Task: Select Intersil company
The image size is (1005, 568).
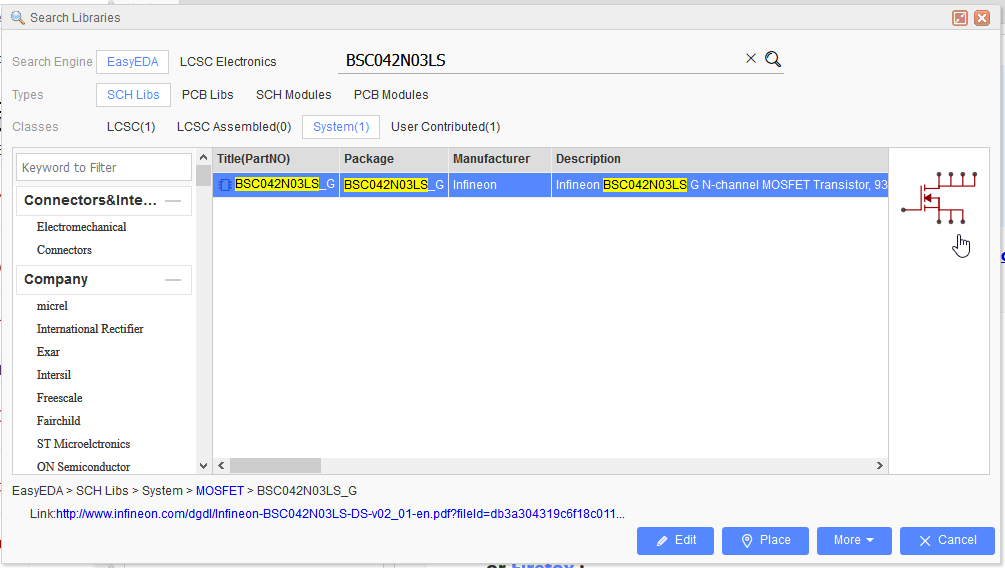Action: click(54, 375)
